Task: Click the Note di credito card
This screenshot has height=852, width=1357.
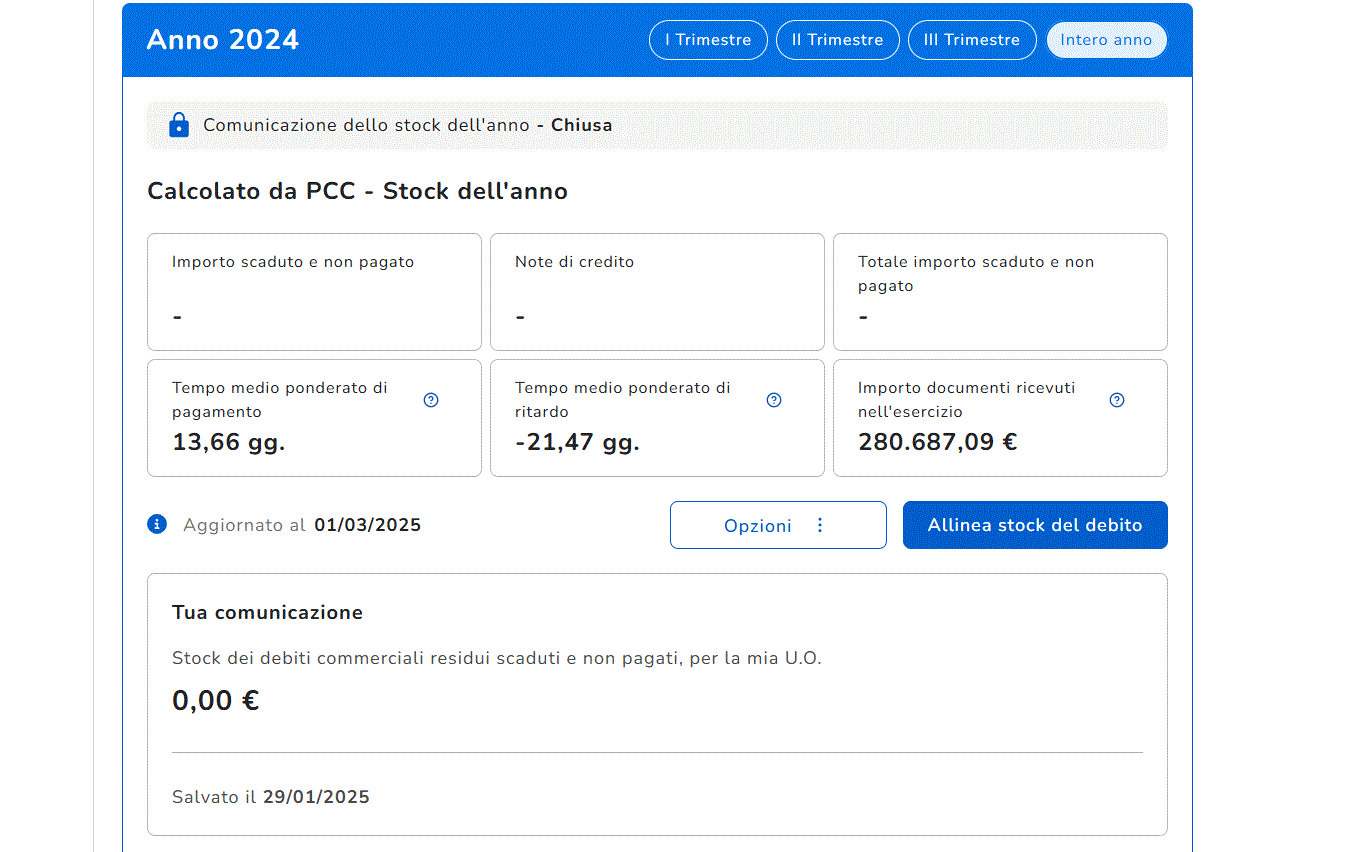Action: tap(657, 292)
